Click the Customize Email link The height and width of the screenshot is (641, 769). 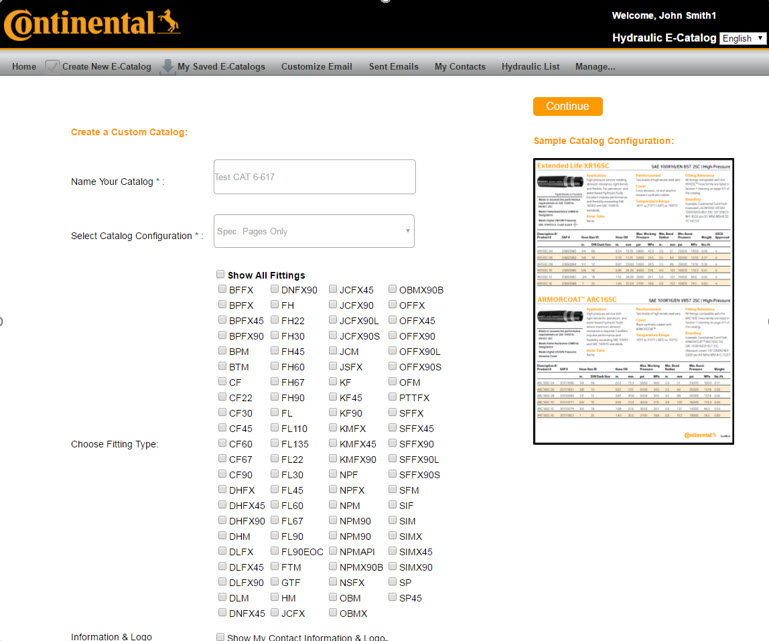coord(316,67)
